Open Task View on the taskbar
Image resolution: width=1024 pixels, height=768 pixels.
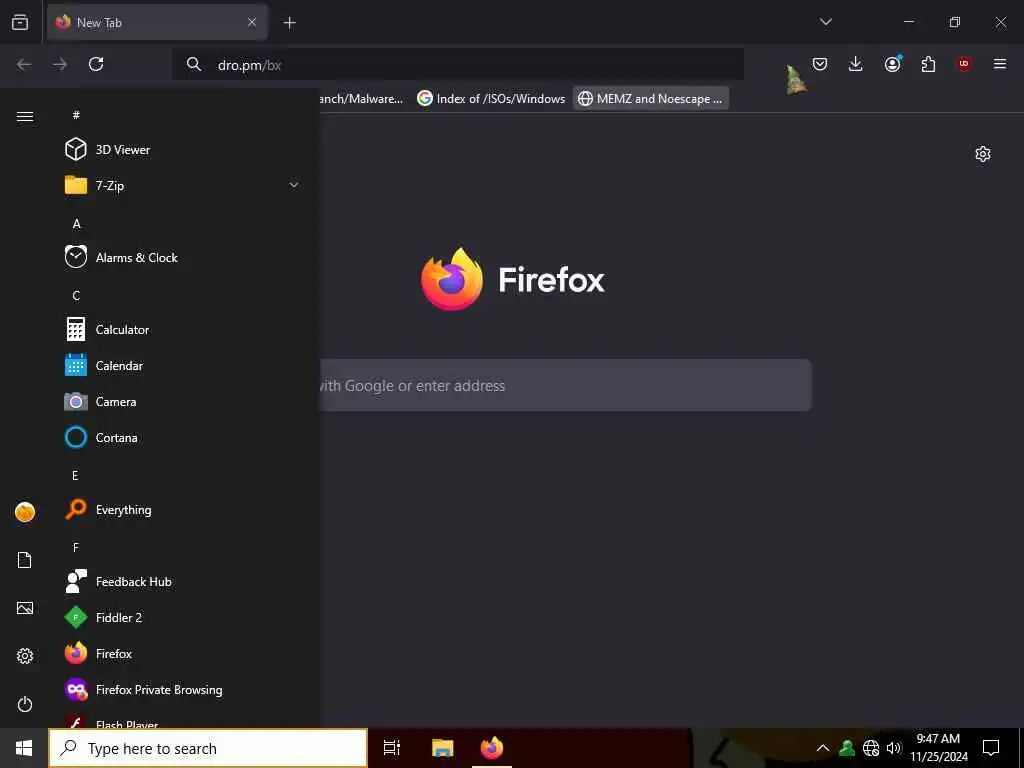(x=392, y=748)
